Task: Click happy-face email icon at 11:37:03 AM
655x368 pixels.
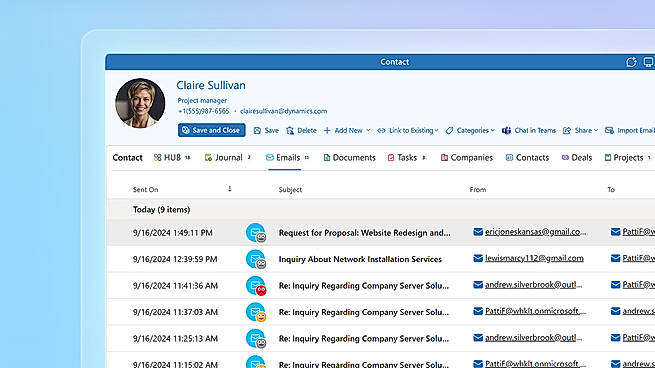Action: pos(256,312)
